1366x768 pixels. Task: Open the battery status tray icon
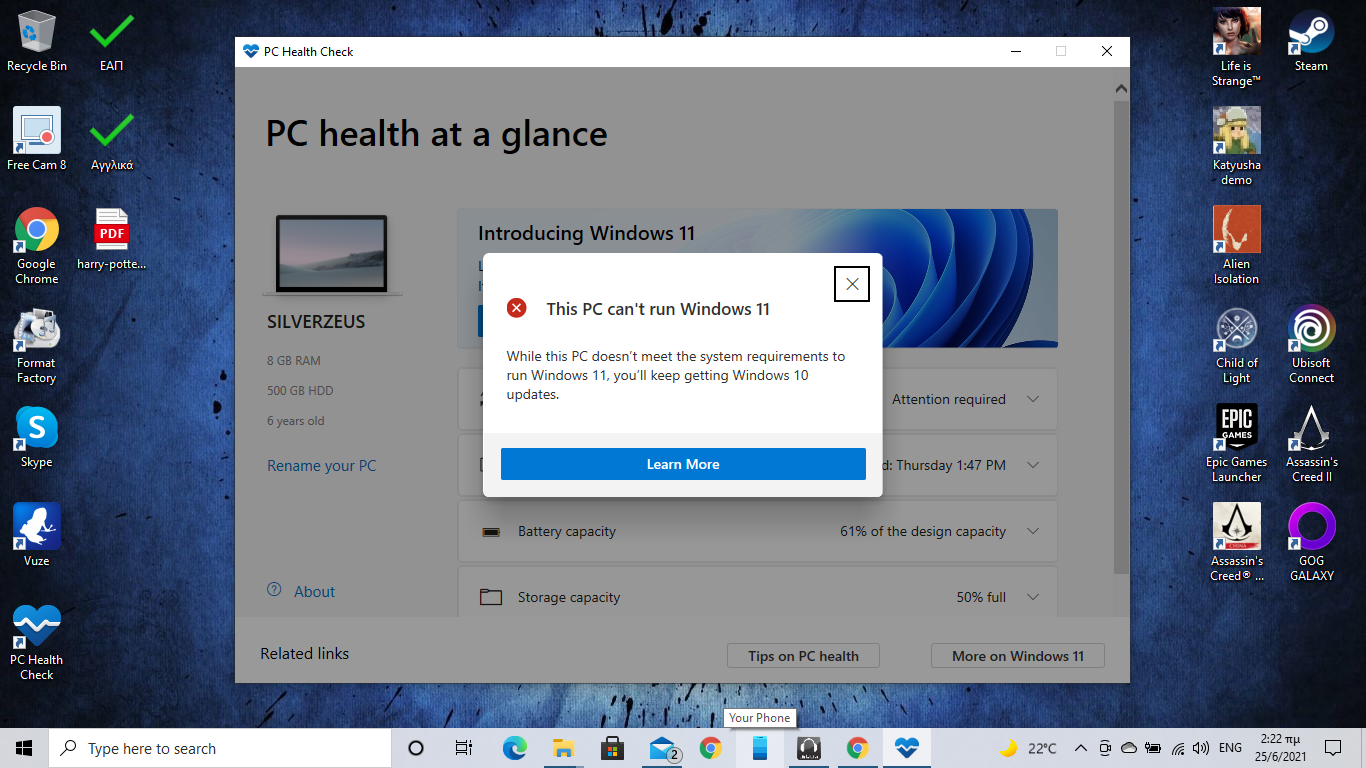[x=1152, y=748]
